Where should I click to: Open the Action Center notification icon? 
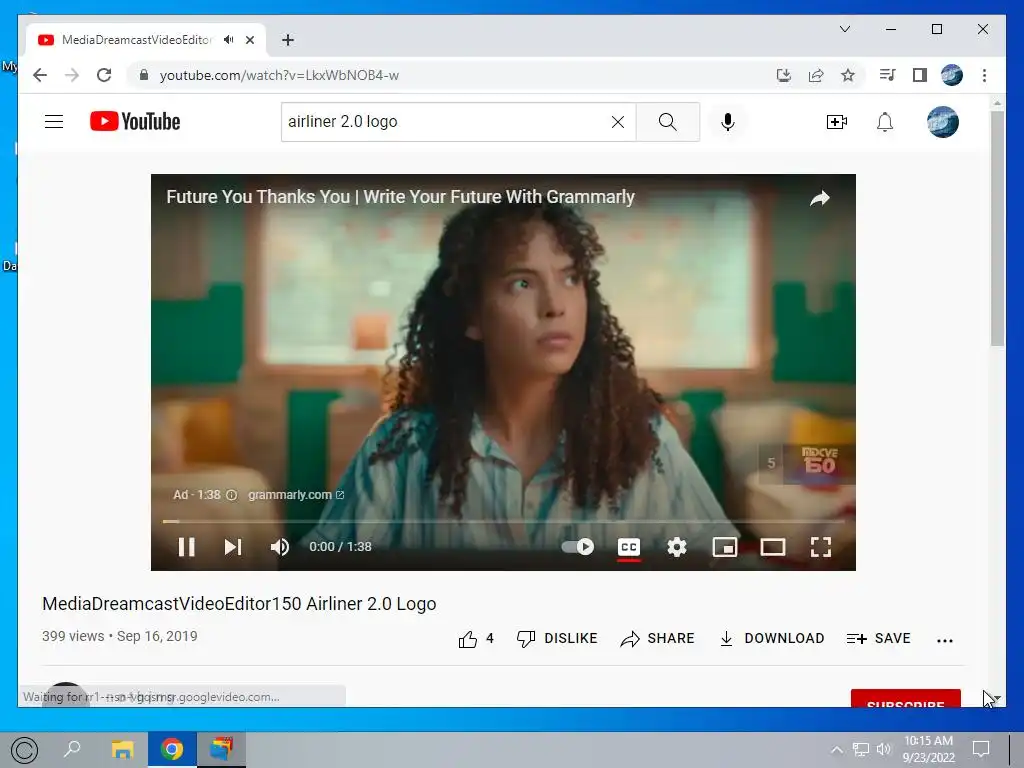tap(981, 749)
